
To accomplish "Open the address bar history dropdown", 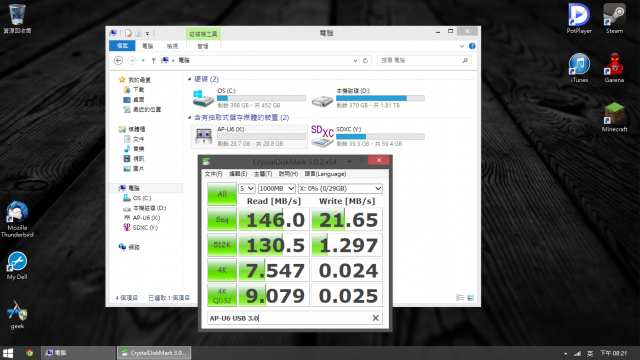I will coord(355,60).
